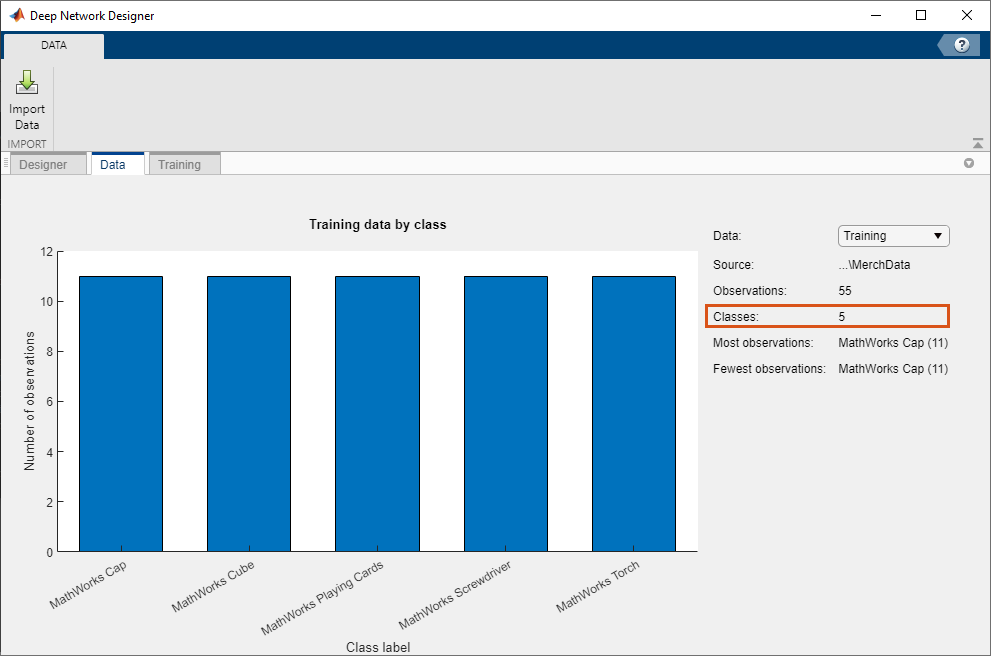Click the Source path '...\MerchData'

pyautogui.click(x=874, y=265)
